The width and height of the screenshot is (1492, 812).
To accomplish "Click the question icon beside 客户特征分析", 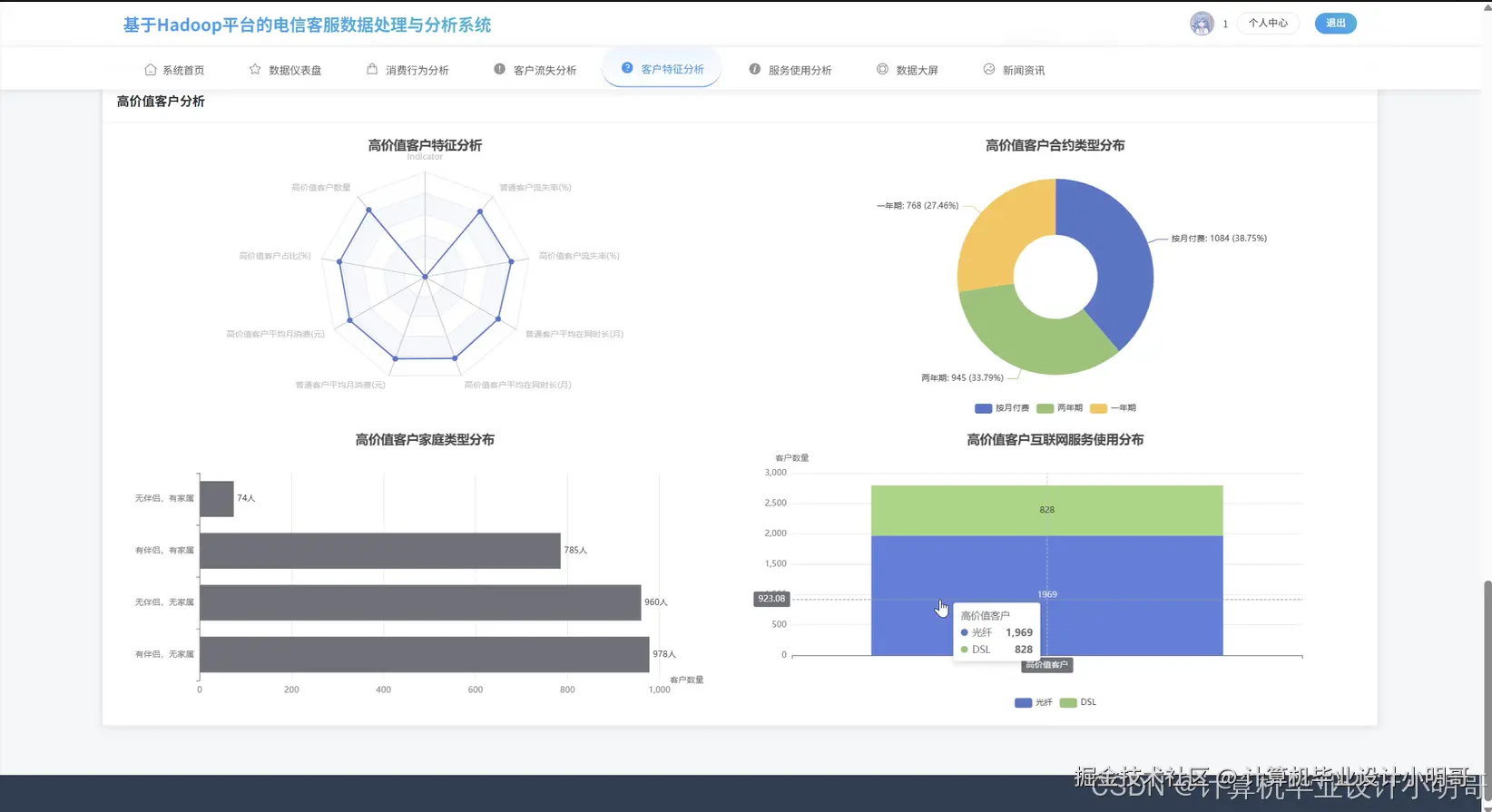I will [x=627, y=68].
